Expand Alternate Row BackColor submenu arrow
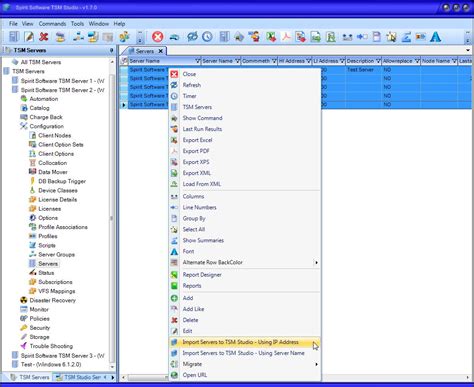The height and width of the screenshot is (387, 474). [x=316, y=262]
